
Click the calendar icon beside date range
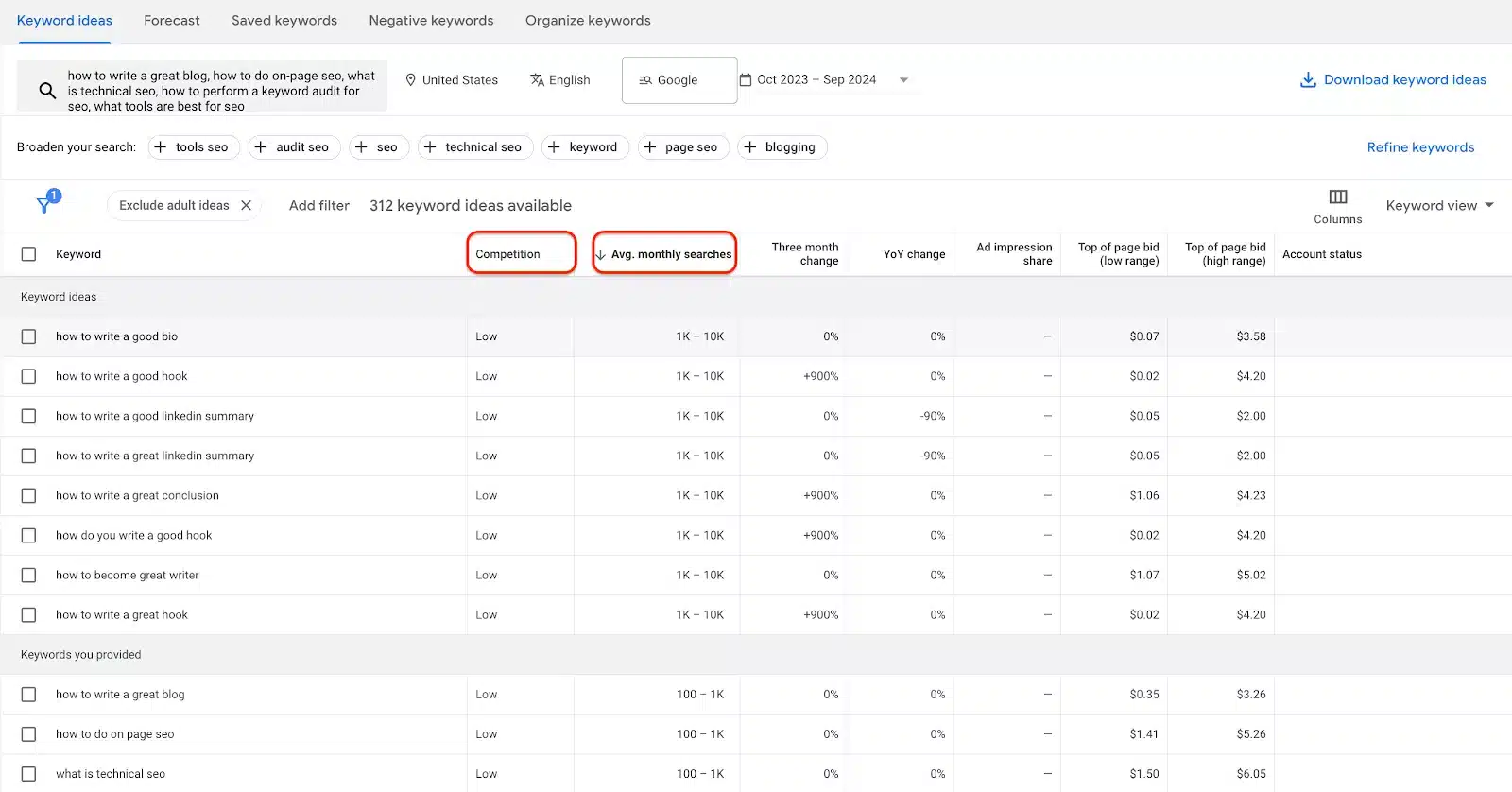(x=746, y=79)
